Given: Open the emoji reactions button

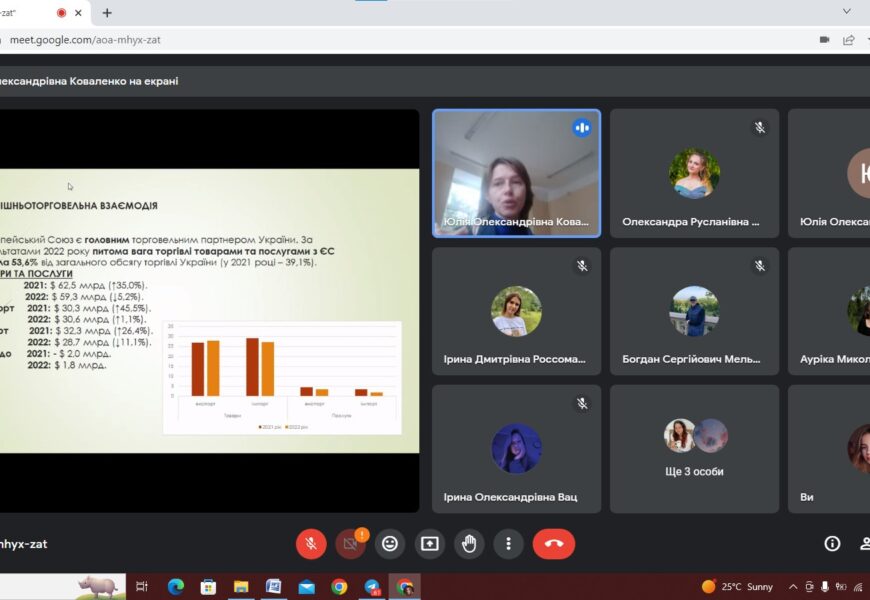Looking at the screenshot, I should pos(390,544).
